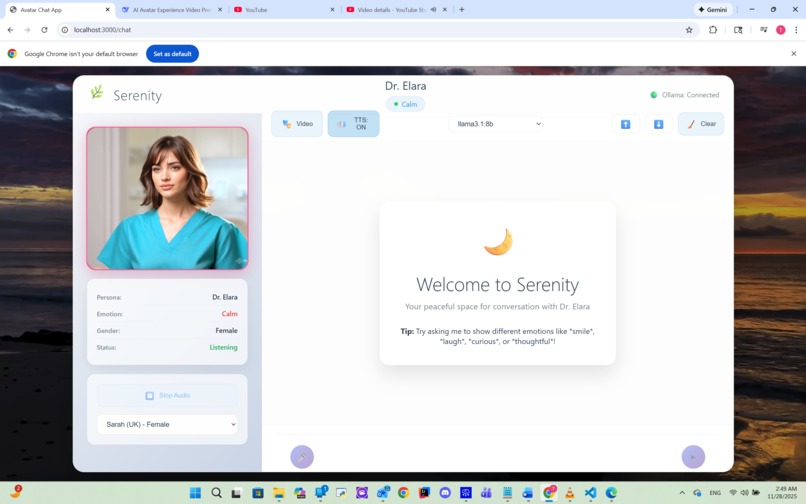
Task: Open File Explorer from taskbar
Action: tap(279, 493)
